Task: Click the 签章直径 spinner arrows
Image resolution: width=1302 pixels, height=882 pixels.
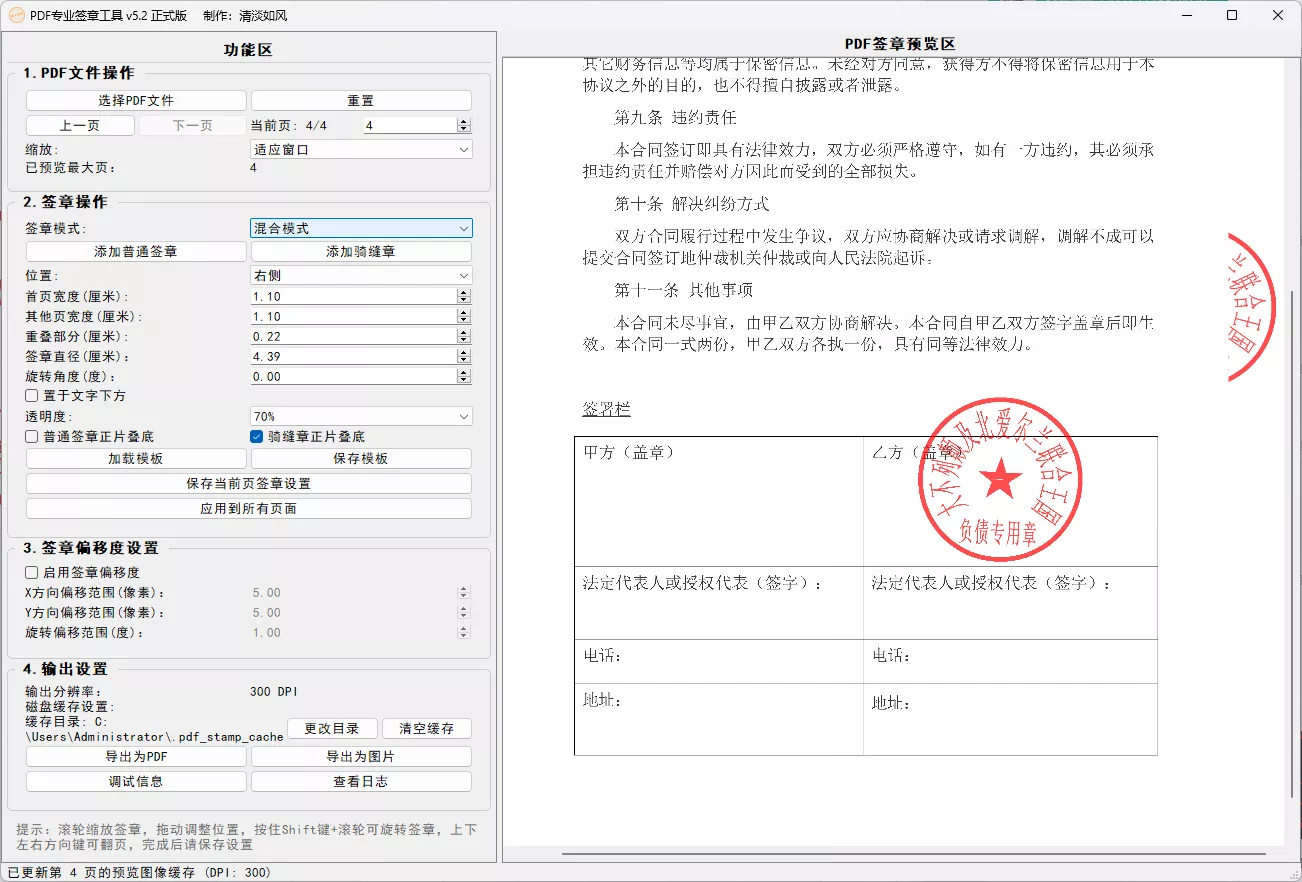Action: pyautogui.click(x=464, y=356)
